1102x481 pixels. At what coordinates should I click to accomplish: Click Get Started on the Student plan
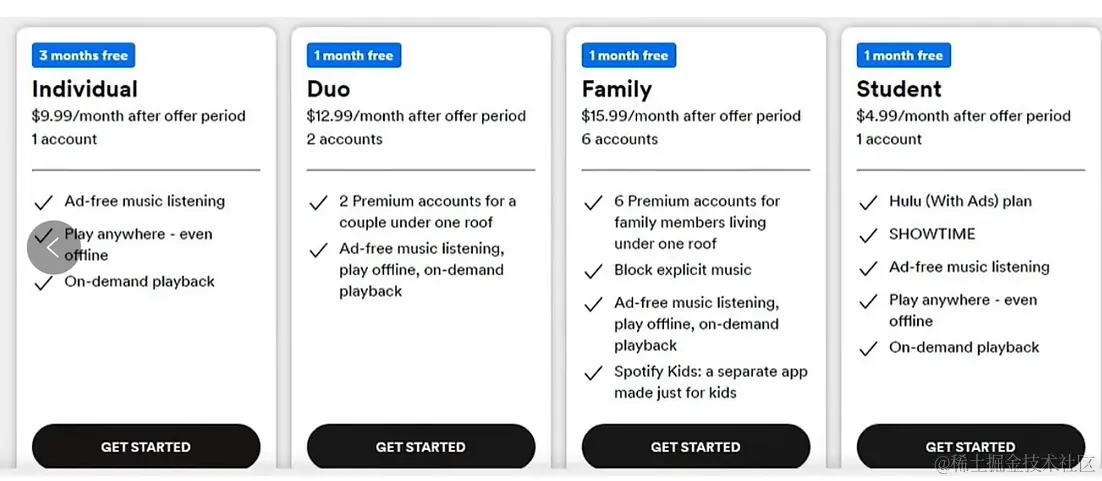[x=971, y=447]
